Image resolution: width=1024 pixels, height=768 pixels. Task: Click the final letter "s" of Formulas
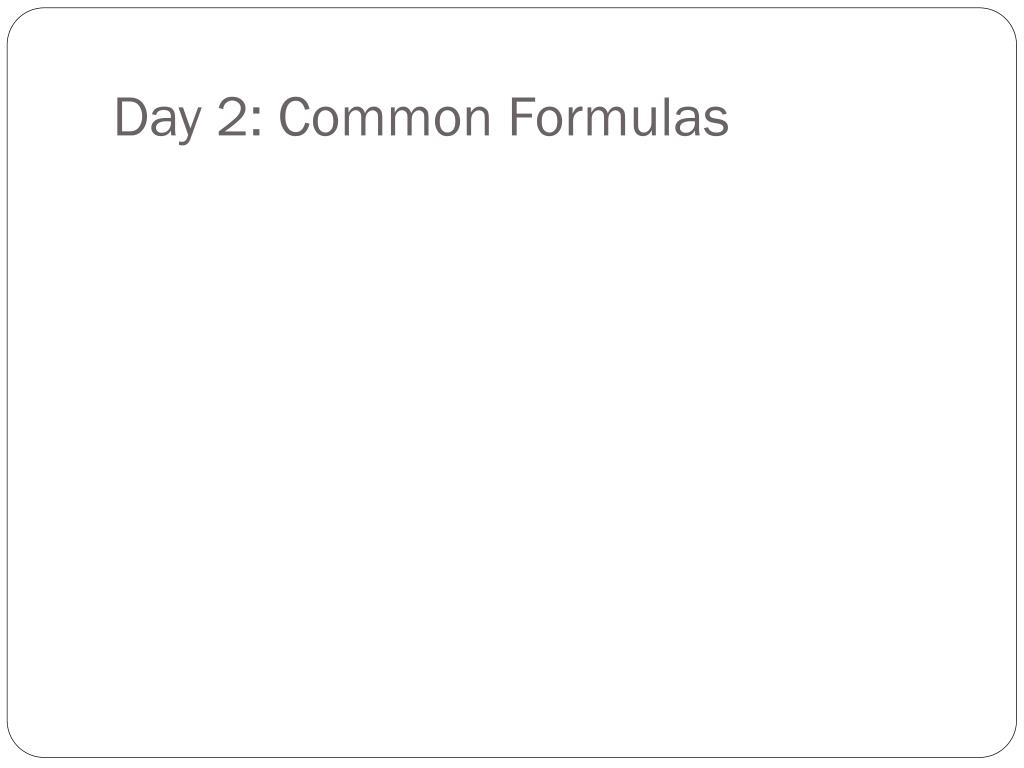(716, 122)
